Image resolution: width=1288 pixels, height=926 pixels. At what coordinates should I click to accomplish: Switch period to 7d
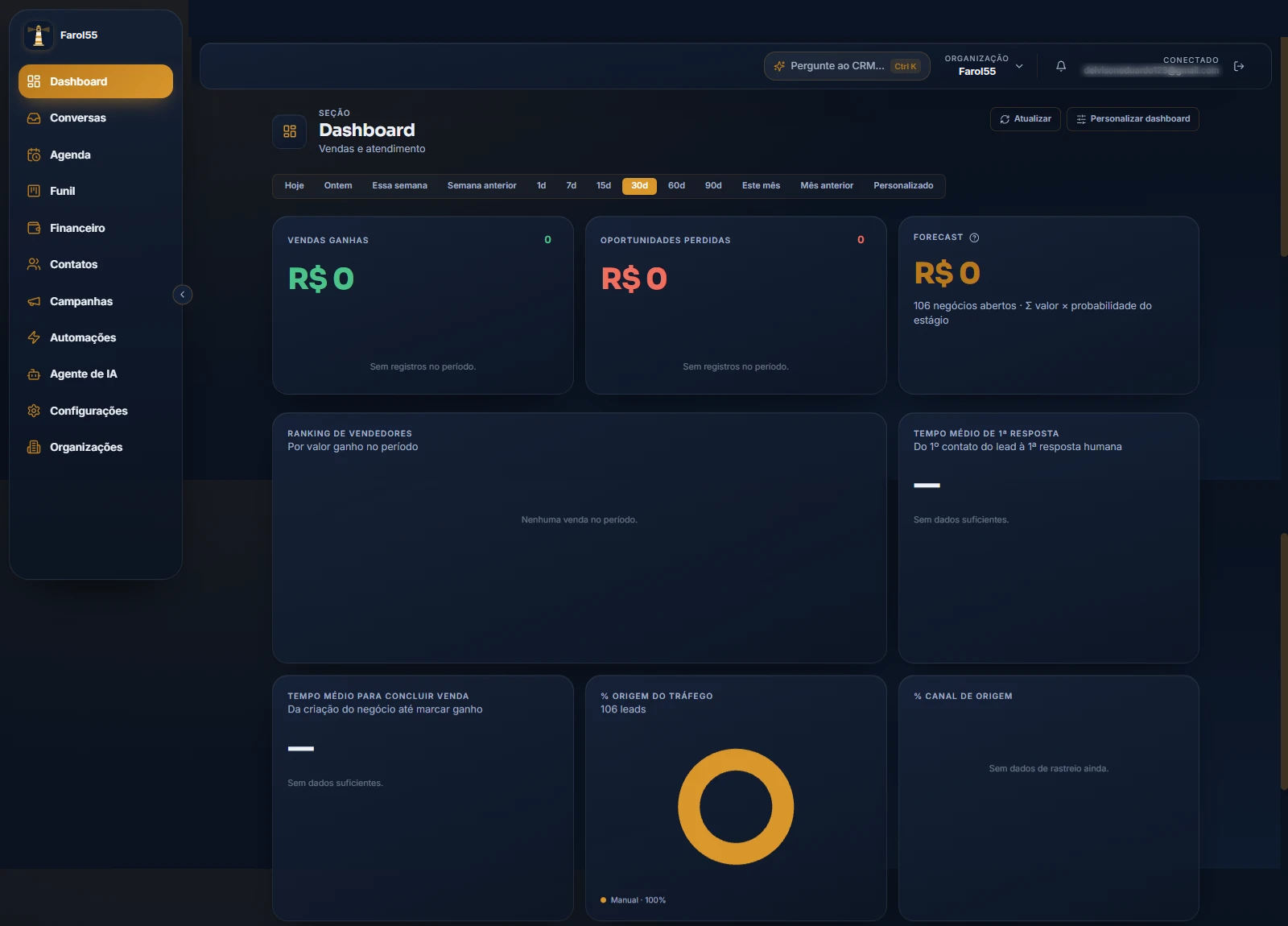pyautogui.click(x=572, y=186)
